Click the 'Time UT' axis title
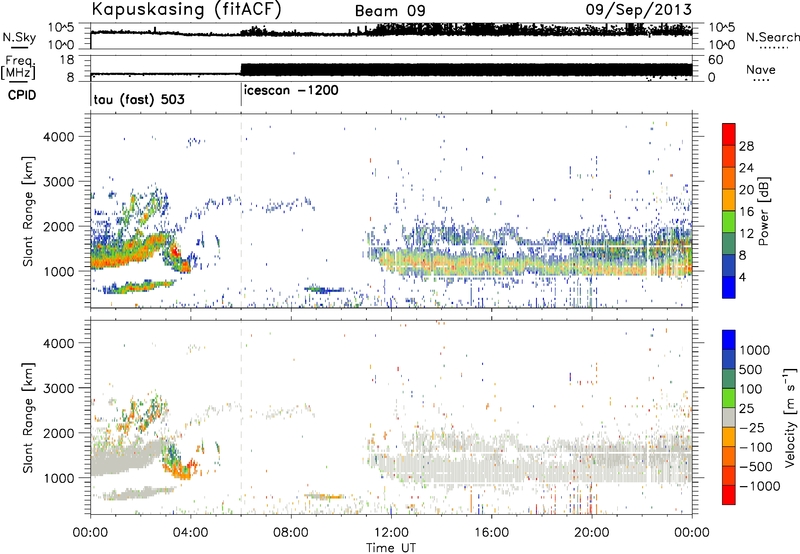The width and height of the screenshot is (800, 554). (x=391, y=548)
